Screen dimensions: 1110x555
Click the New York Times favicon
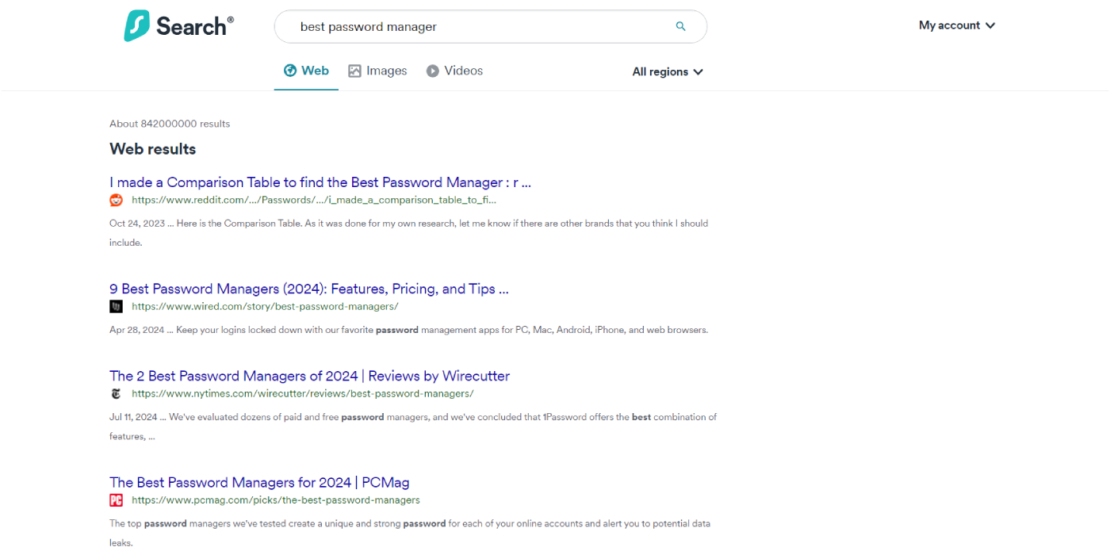pos(116,394)
